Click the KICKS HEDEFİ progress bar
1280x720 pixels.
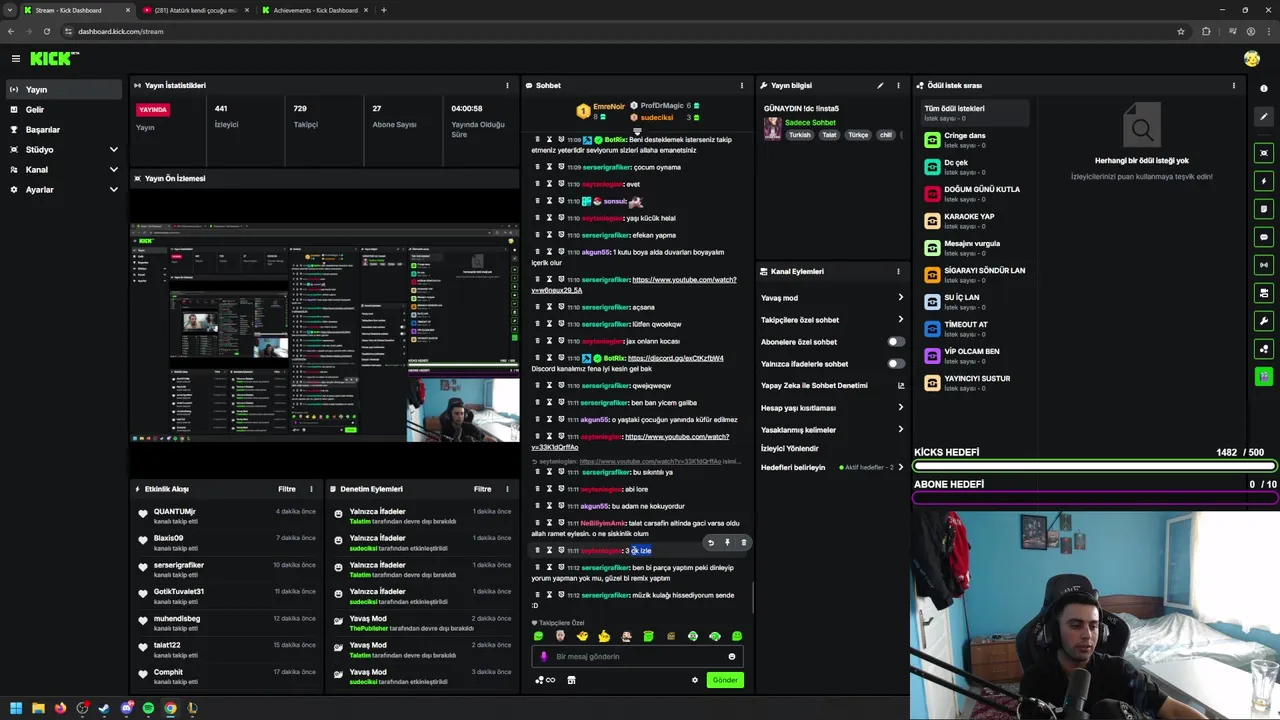tap(1095, 466)
